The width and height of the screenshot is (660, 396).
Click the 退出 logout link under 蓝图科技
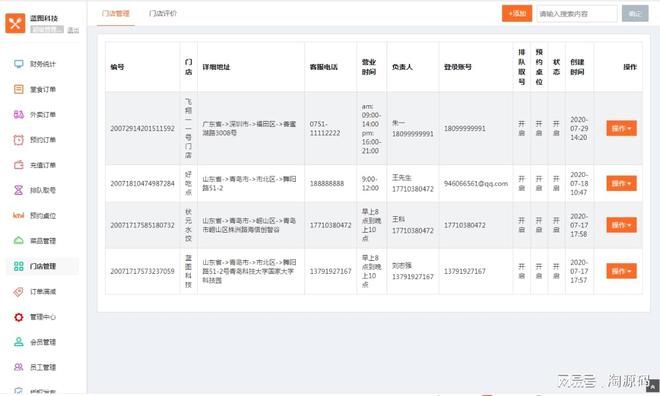[x=73, y=30]
